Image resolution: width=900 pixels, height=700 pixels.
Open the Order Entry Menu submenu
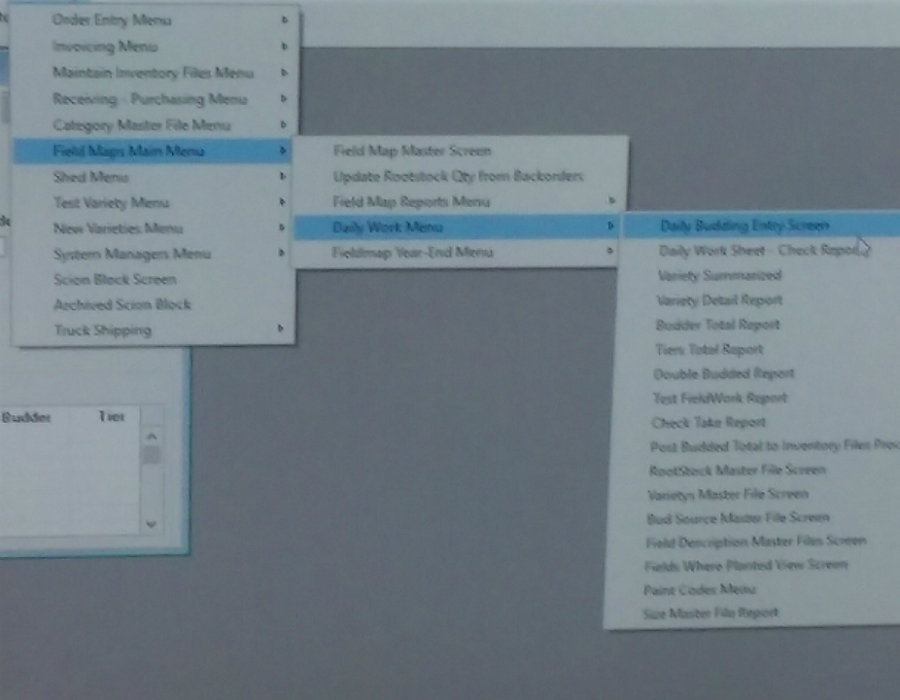point(111,20)
